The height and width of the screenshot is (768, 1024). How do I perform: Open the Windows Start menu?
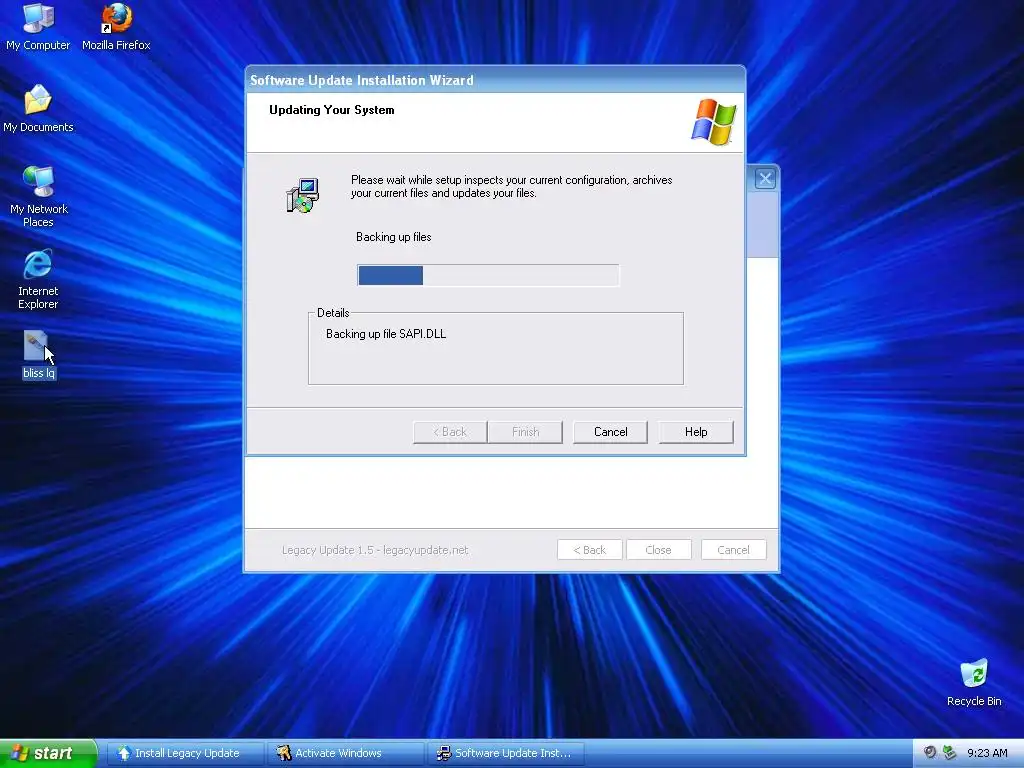pyautogui.click(x=48, y=753)
